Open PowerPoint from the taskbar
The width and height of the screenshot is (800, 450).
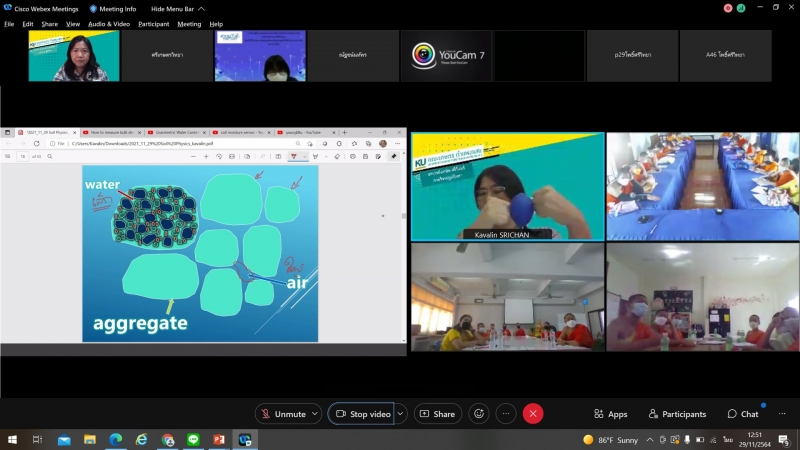coord(219,440)
